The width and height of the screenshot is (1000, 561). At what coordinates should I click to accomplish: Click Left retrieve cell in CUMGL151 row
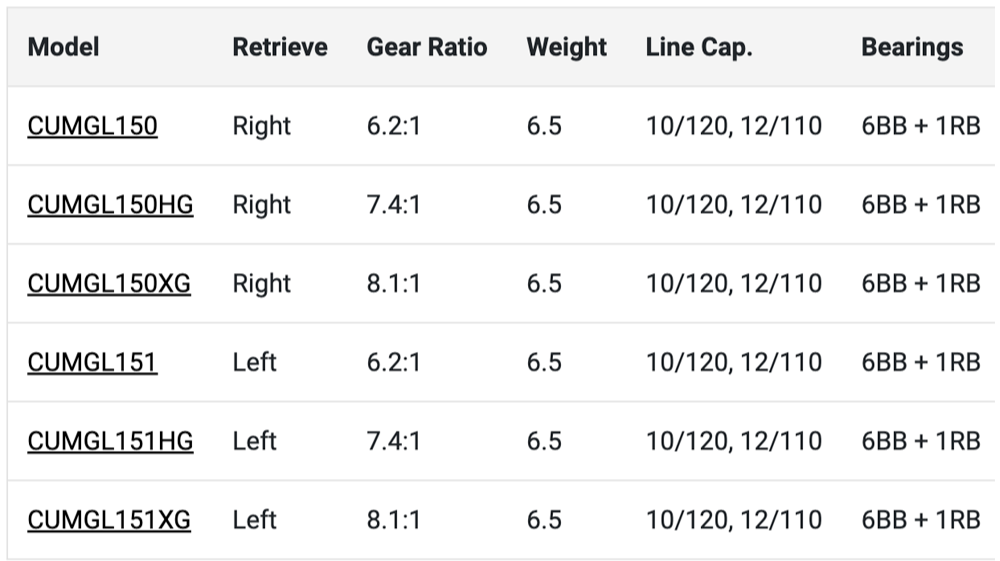(254, 362)
